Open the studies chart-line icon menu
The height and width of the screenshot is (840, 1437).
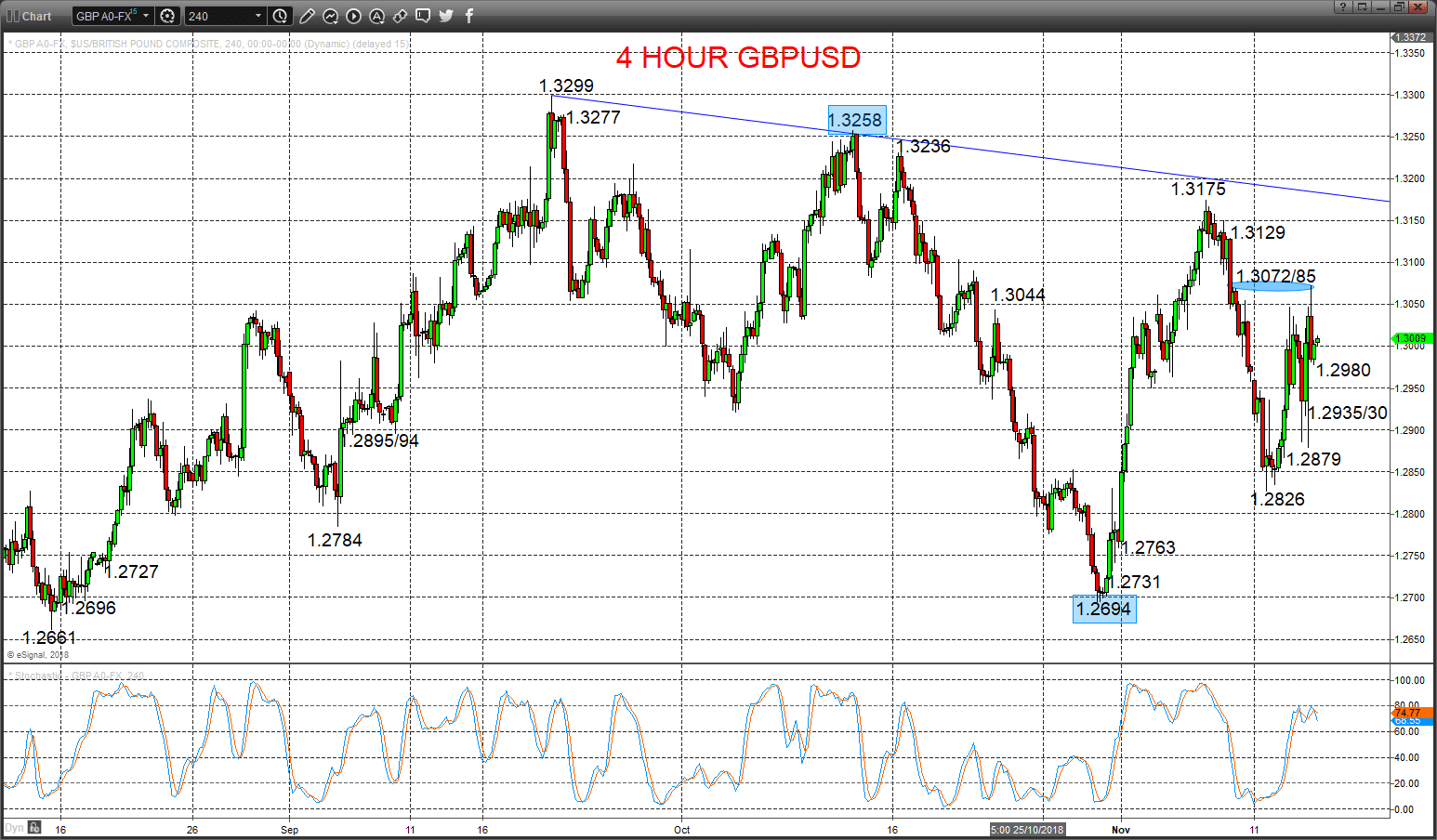[x=331, y=16]
